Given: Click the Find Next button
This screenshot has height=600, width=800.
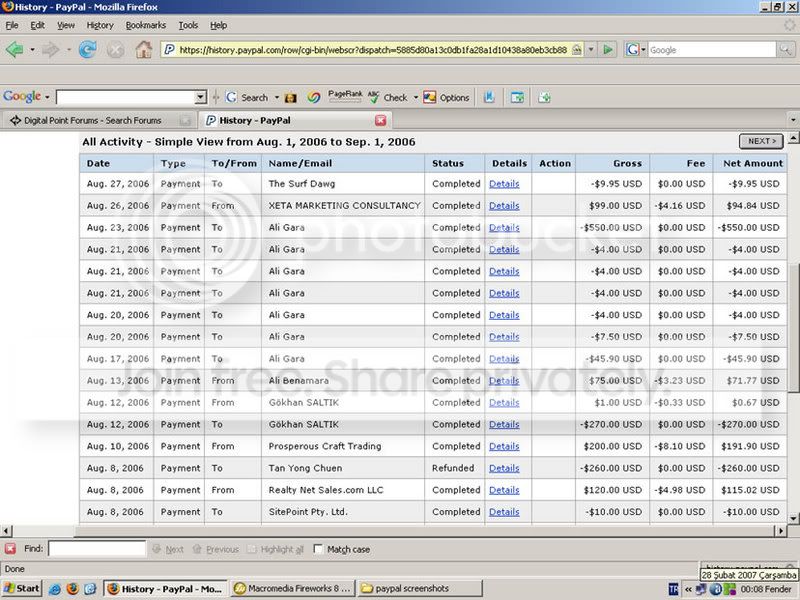Looking at the screenshot, I should (x=168, y=549).
